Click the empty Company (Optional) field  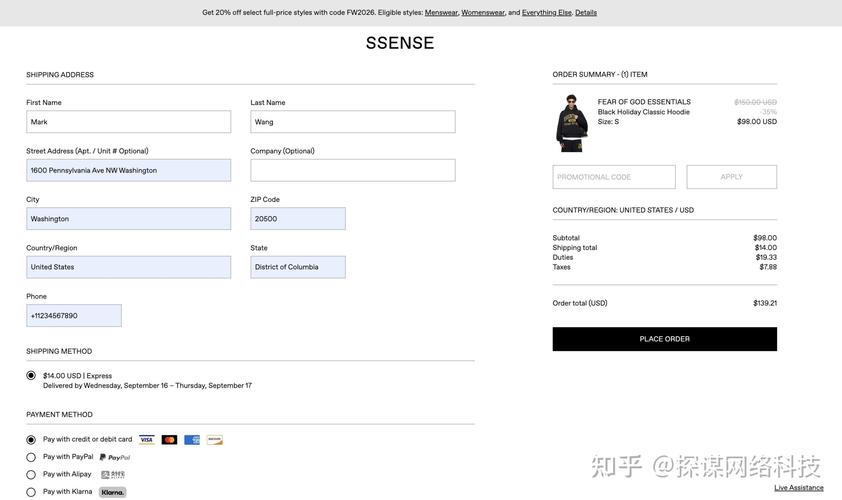coord(353,170)
